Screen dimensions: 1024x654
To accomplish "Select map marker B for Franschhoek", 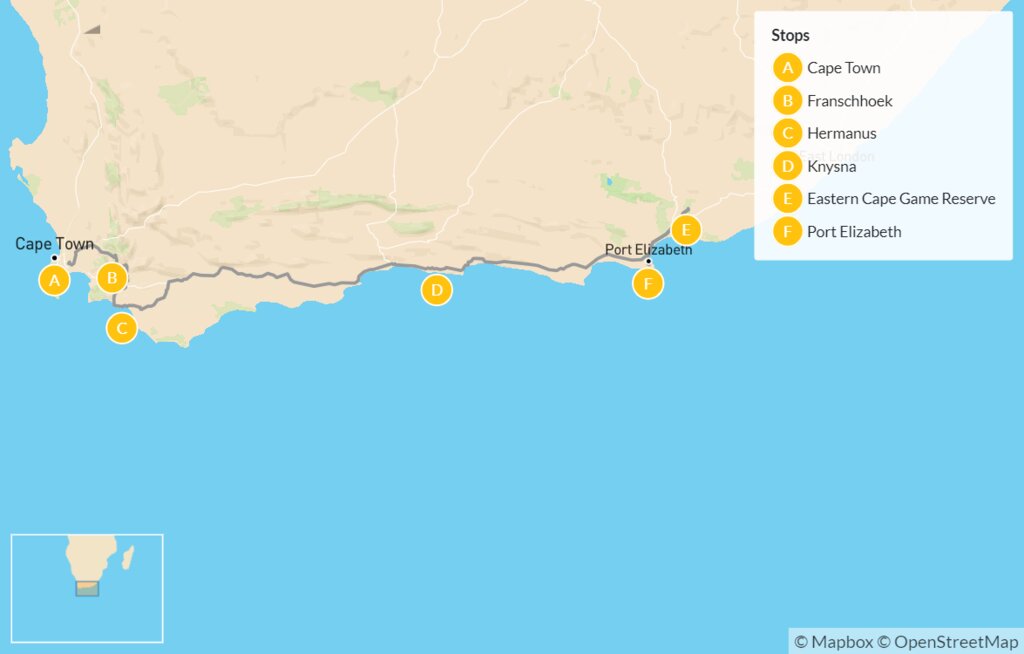I will (x=112, y=278).
